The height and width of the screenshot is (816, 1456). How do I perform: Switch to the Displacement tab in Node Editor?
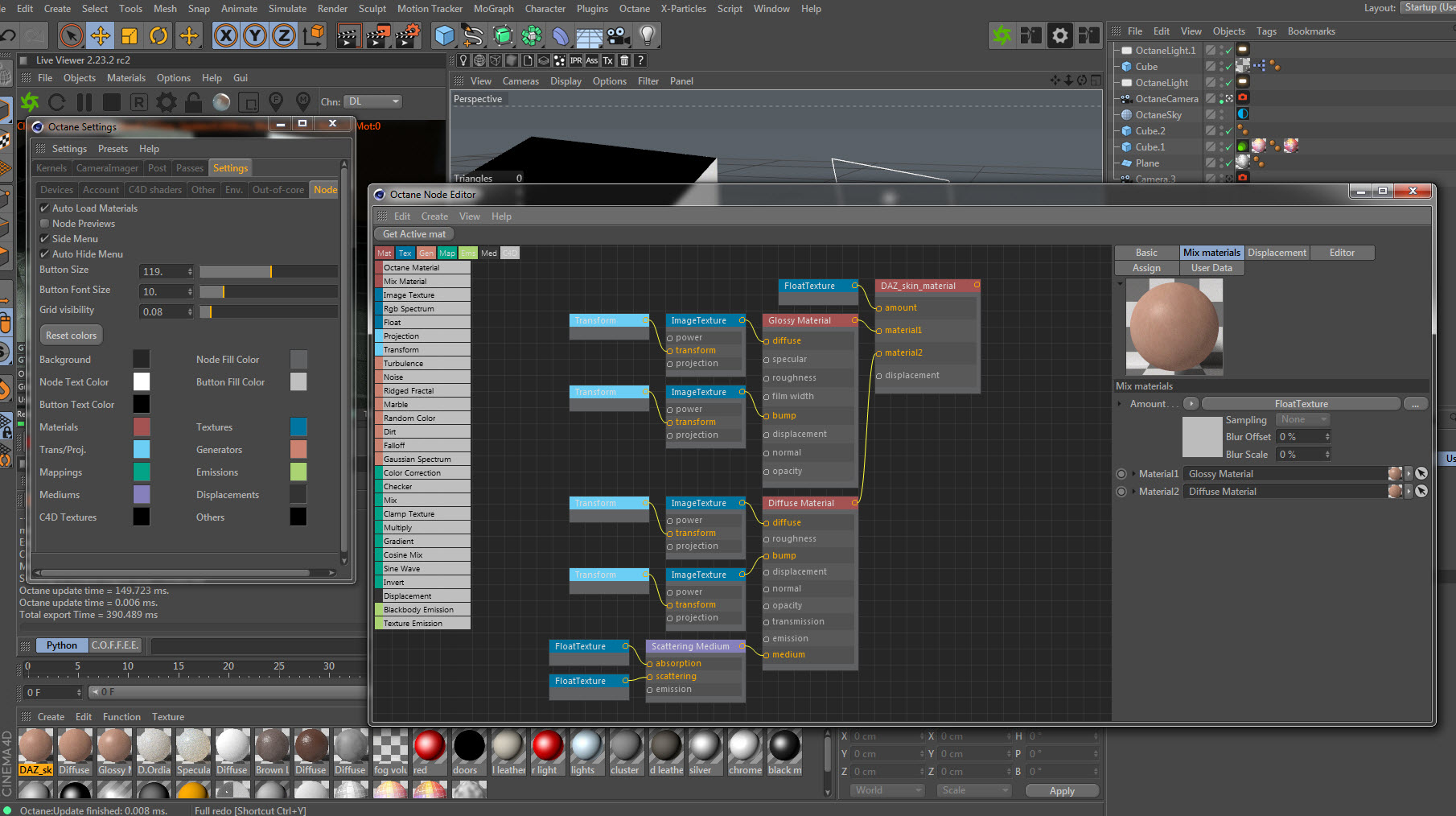coord(1277,253)
